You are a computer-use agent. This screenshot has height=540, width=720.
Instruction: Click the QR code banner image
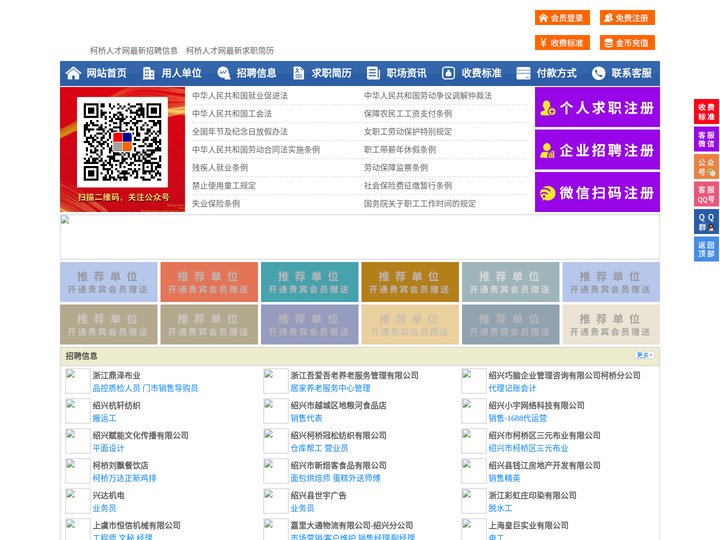tap(123, 149)
